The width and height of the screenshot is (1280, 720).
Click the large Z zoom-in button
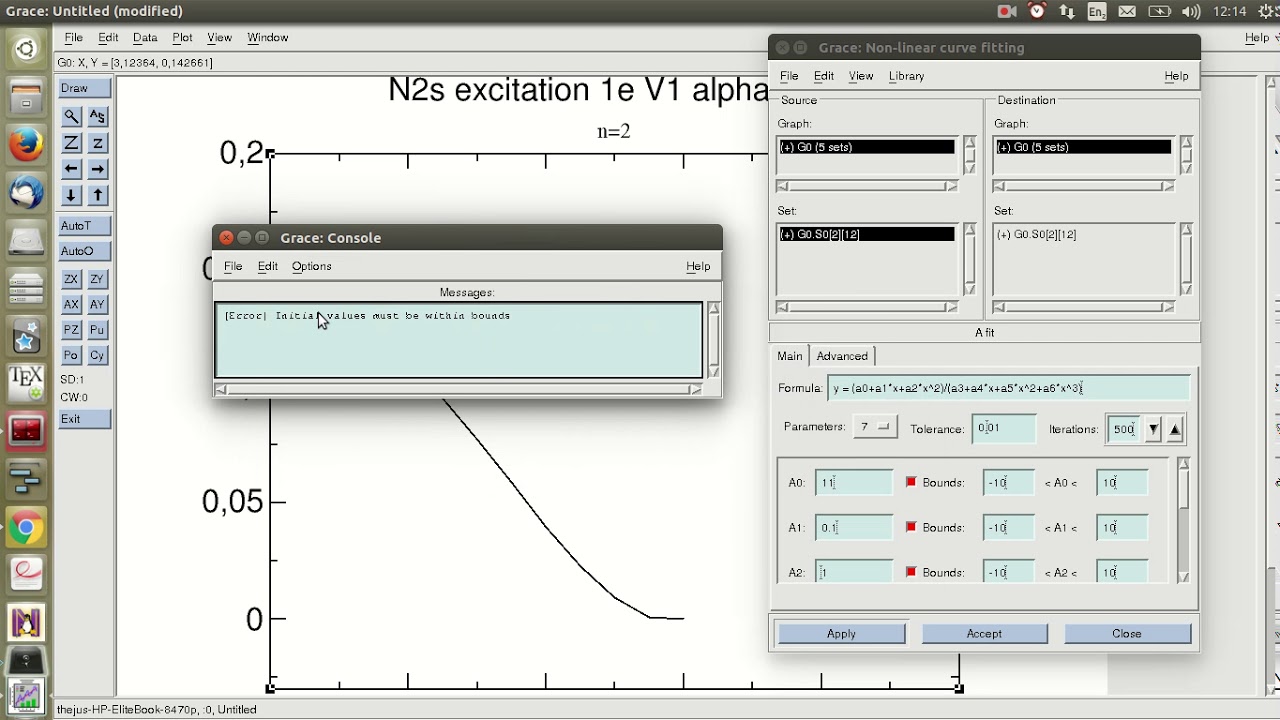tap(72, 143)
